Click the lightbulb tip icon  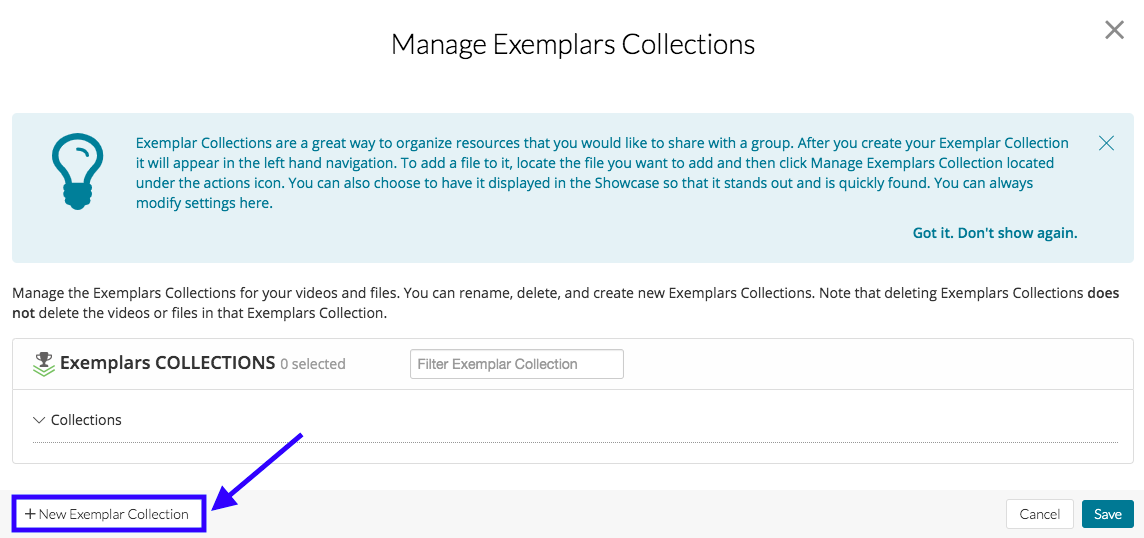77,171
